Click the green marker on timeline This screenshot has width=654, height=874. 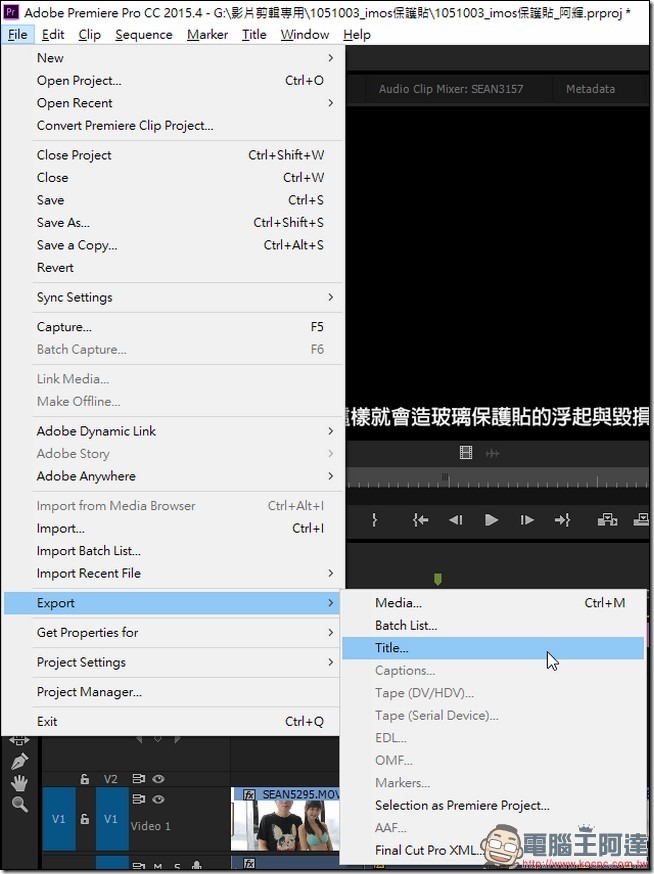coord(438,580)
